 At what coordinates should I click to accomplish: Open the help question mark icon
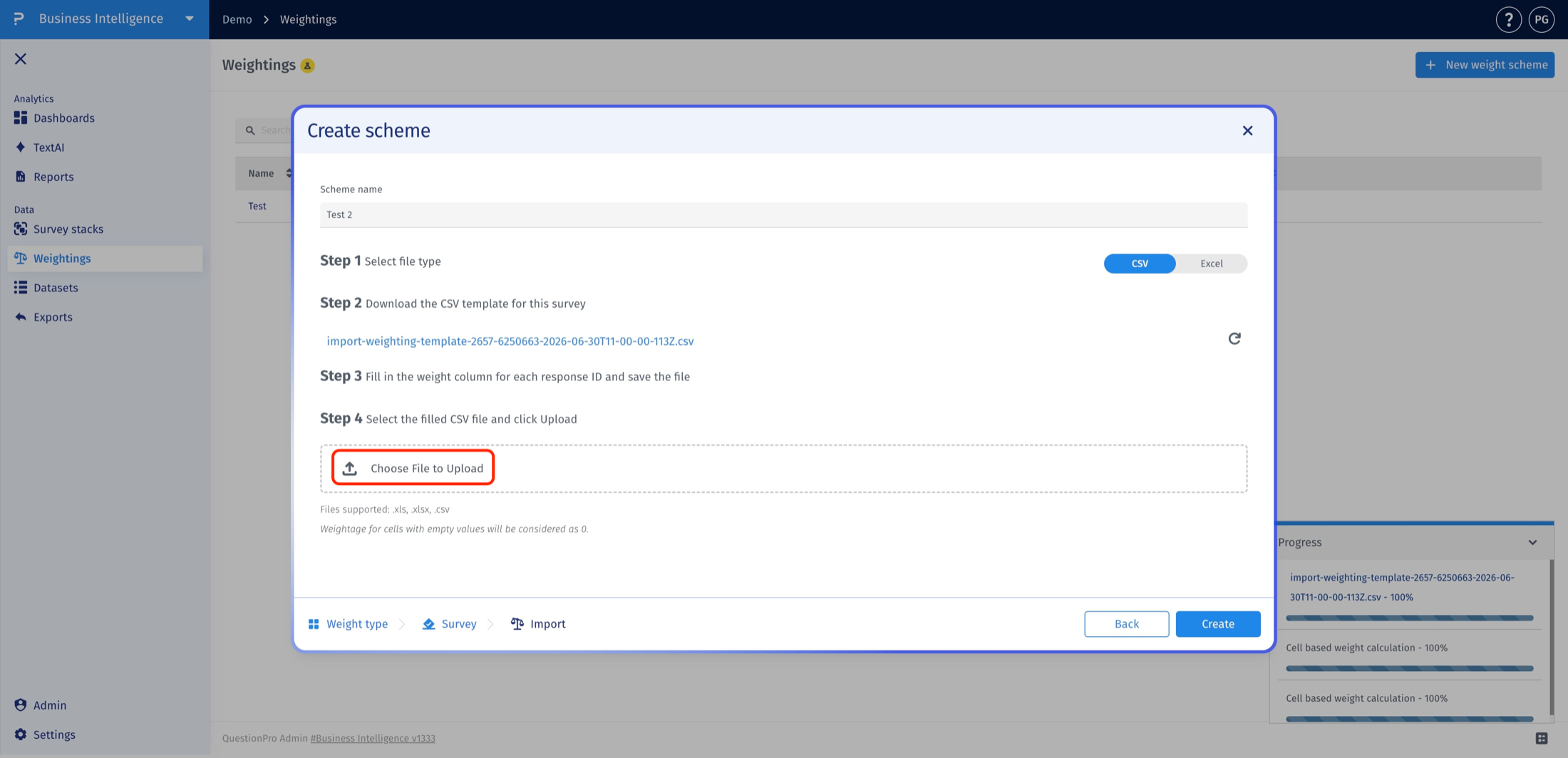pyautogui.click(x=1508, y=19)
